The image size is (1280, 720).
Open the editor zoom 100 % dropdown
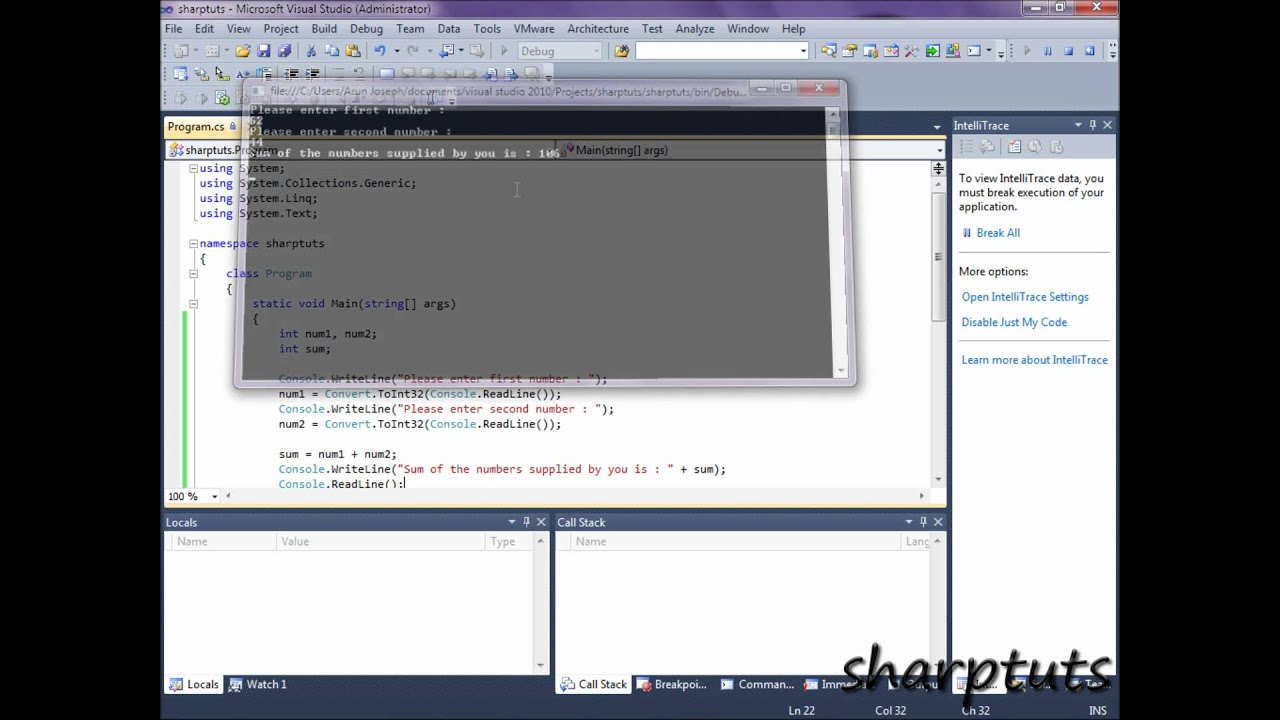[214, 496]
